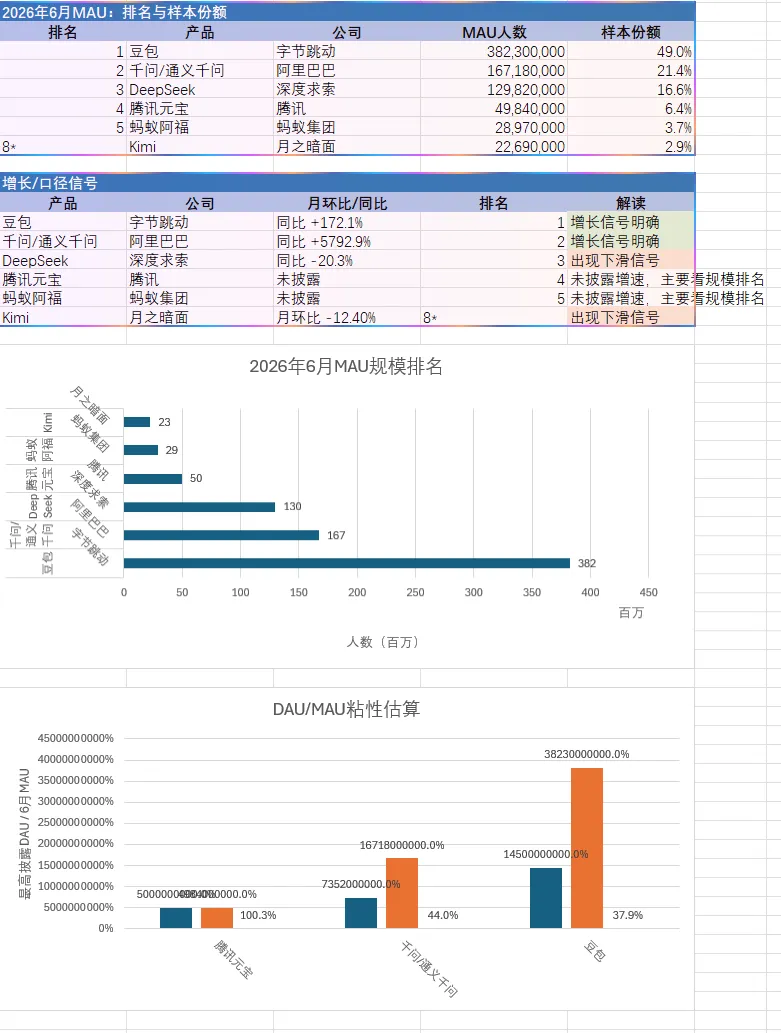This screenshot has width=781, height=1033.
Task: Select the MAU value 22,690,000
Action: pos(494,146)
